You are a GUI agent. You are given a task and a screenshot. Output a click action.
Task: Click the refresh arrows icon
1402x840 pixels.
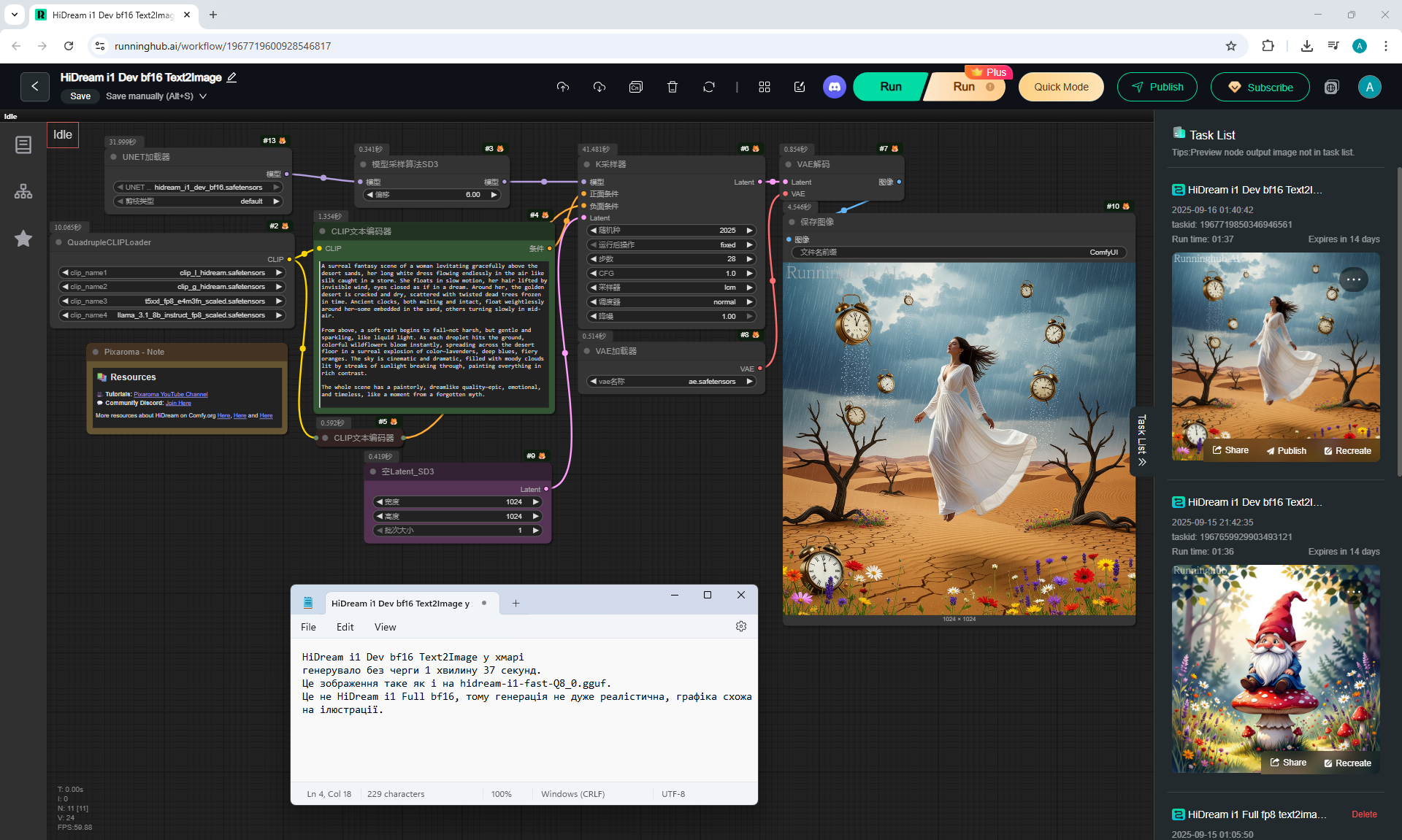(x=708, y=87)
